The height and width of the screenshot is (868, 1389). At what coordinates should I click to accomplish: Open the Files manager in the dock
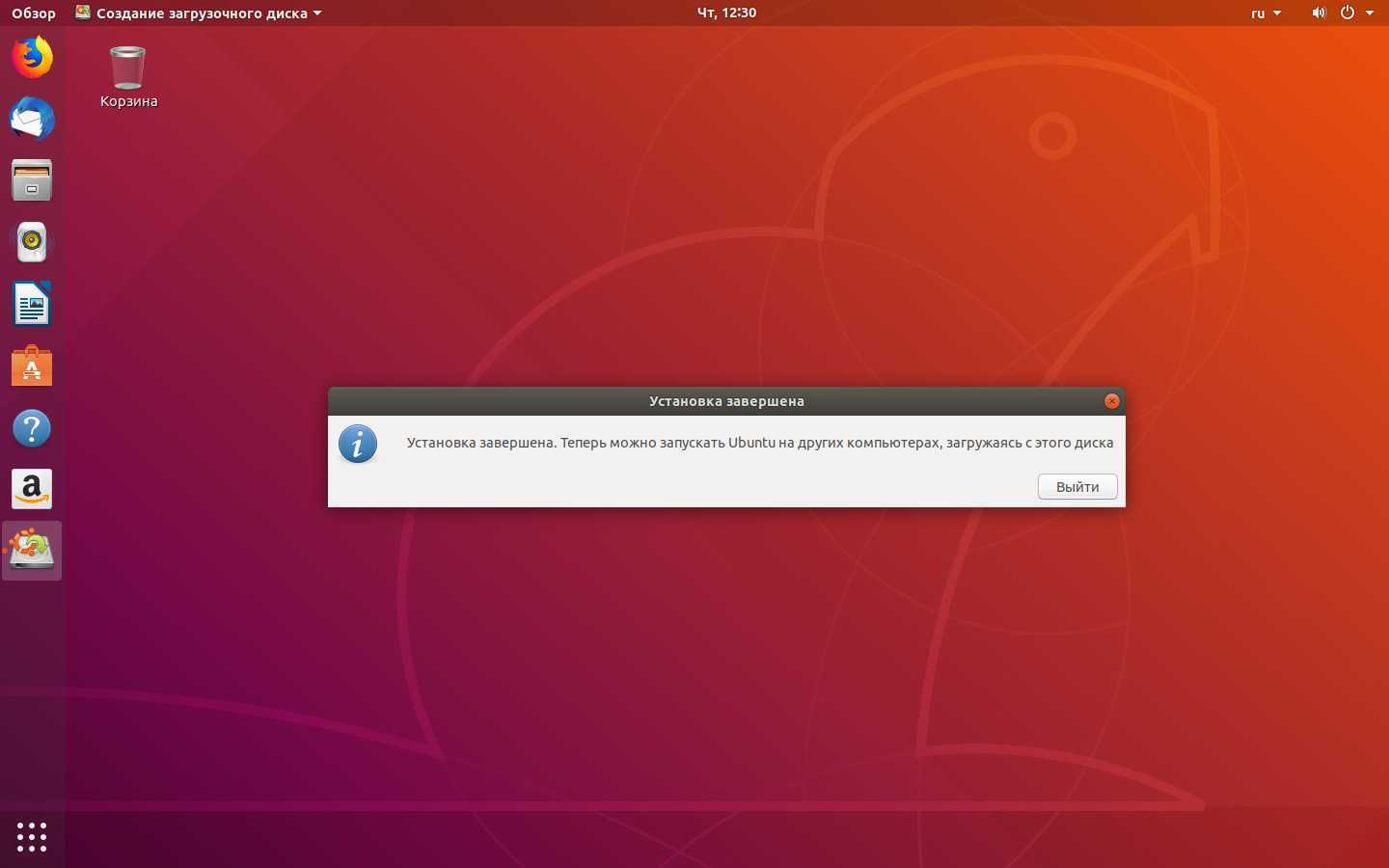pyautogui.click(x=32, y=180)
